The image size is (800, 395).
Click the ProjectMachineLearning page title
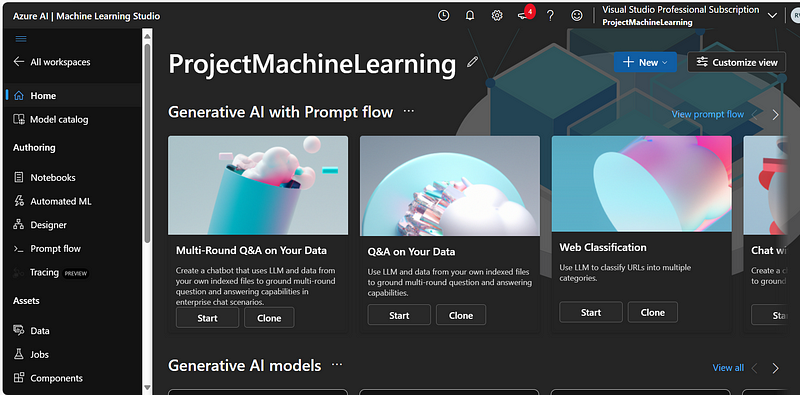(x=312, y=64)
